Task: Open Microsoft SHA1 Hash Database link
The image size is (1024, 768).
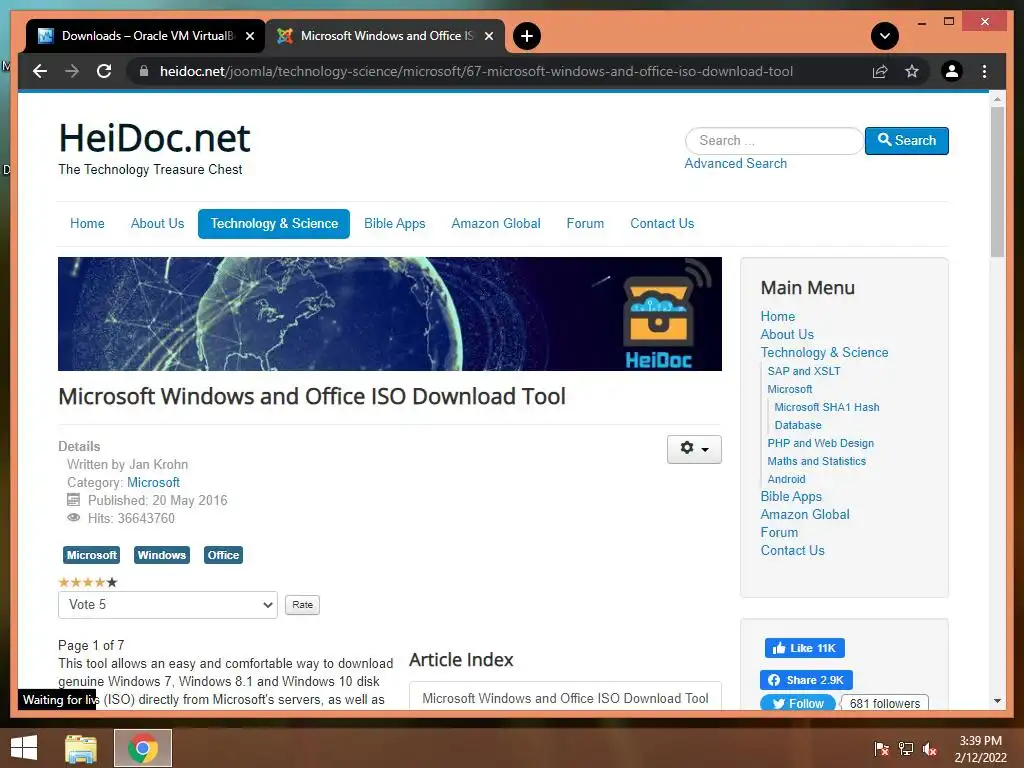Action: coord(827,416)
